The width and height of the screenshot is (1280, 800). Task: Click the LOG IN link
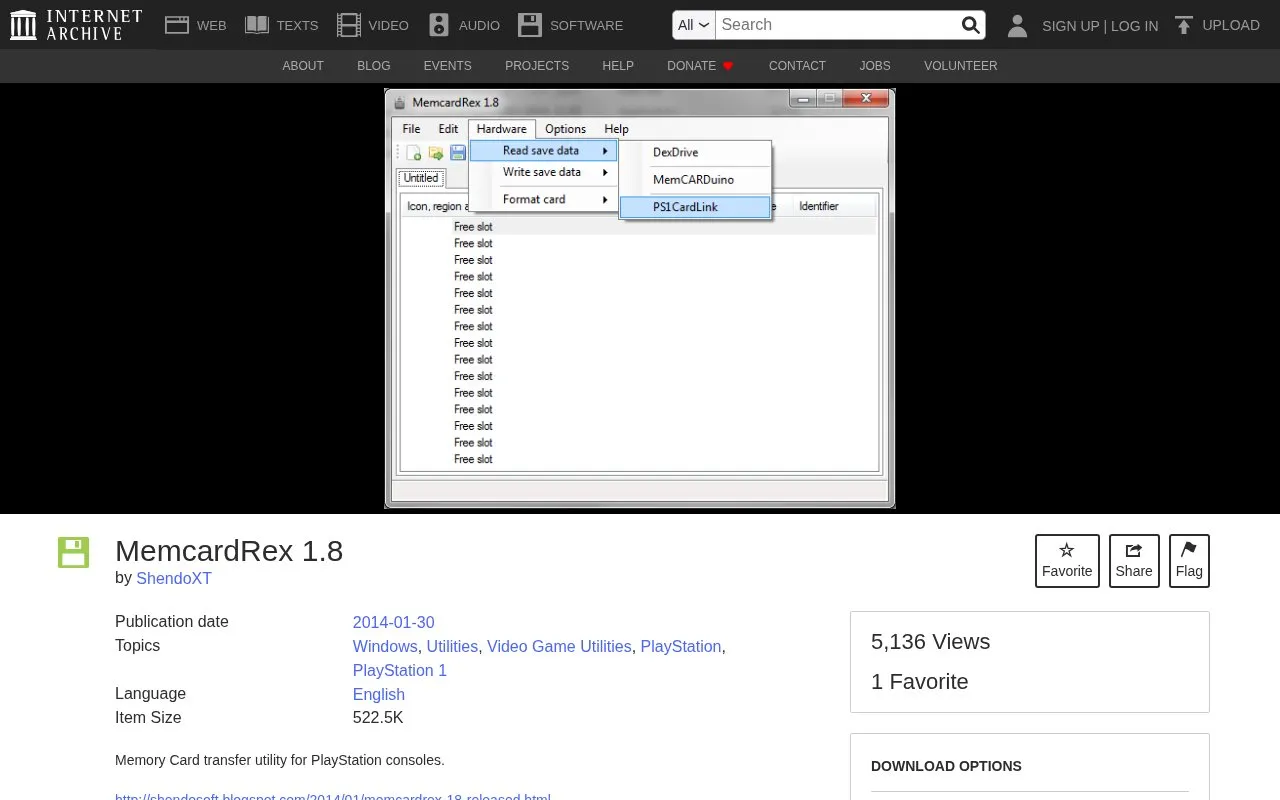(x=1134, y=26)
